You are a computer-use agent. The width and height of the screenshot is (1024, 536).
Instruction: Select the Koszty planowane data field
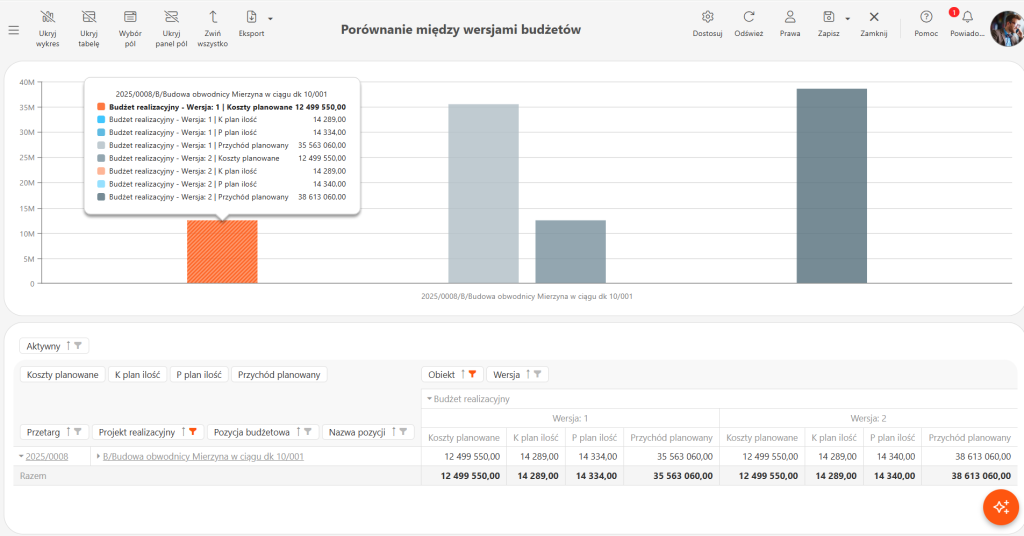click(63, 375)
